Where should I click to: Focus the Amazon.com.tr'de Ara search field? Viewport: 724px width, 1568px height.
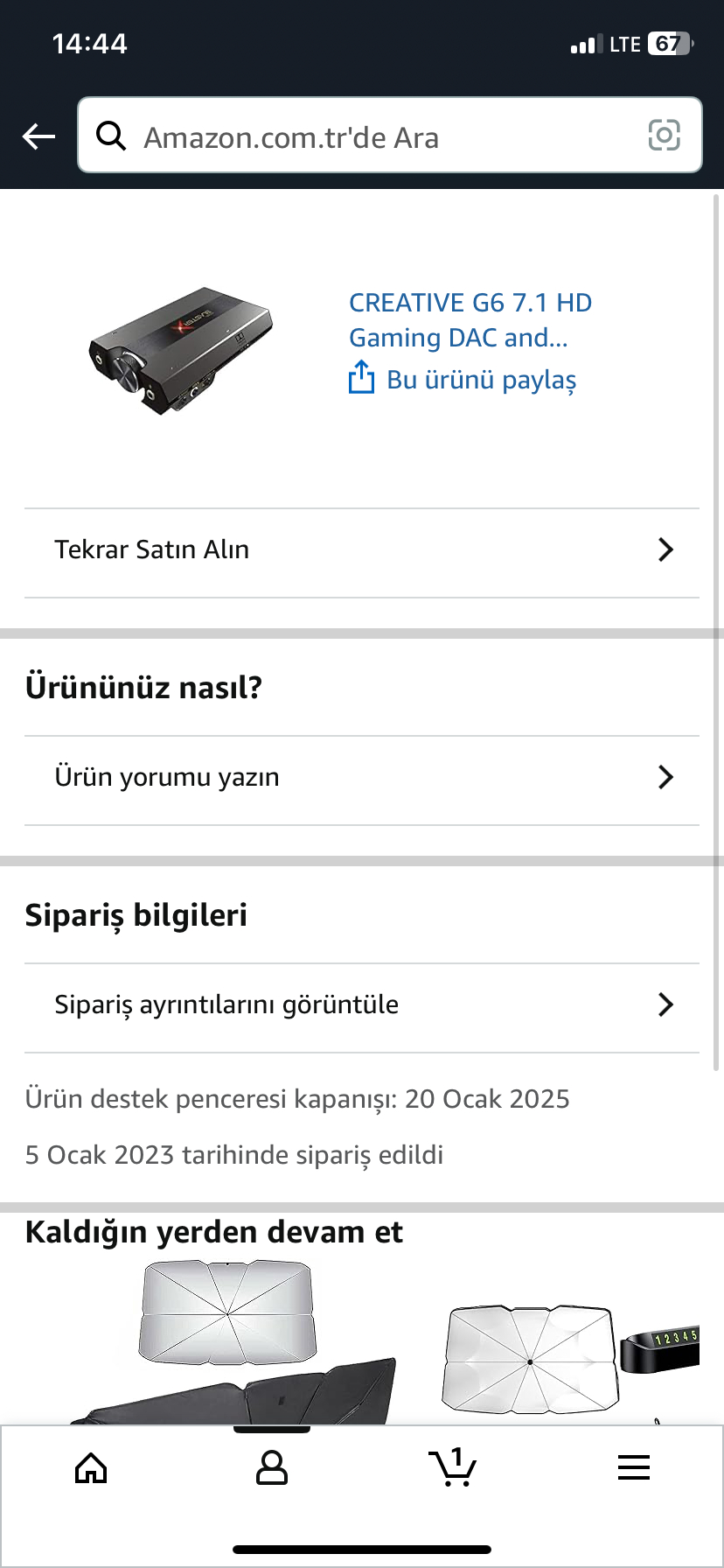[390, 135]
